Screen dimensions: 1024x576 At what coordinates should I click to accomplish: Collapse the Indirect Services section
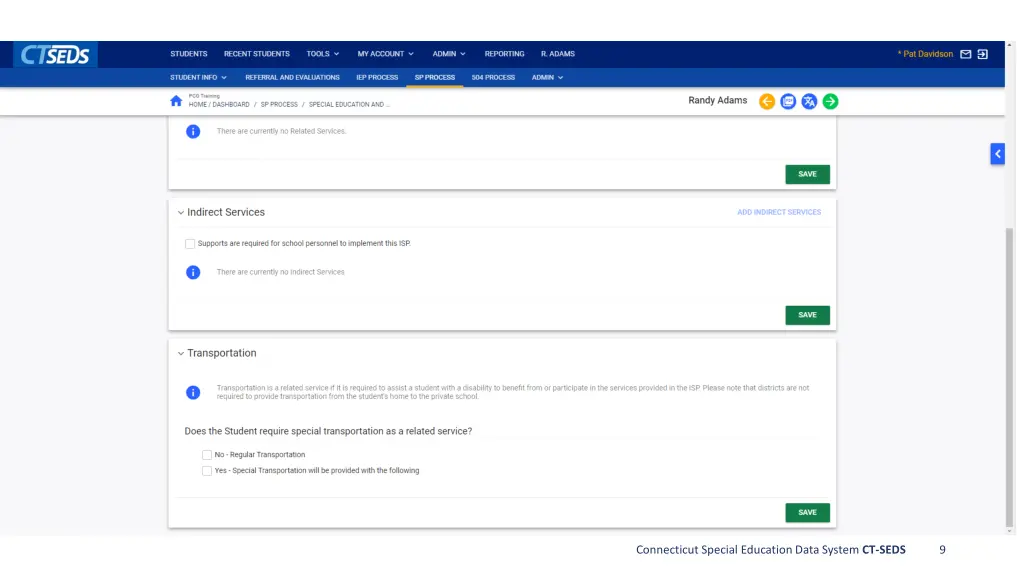pyautogui.click(x=181, y=212)
